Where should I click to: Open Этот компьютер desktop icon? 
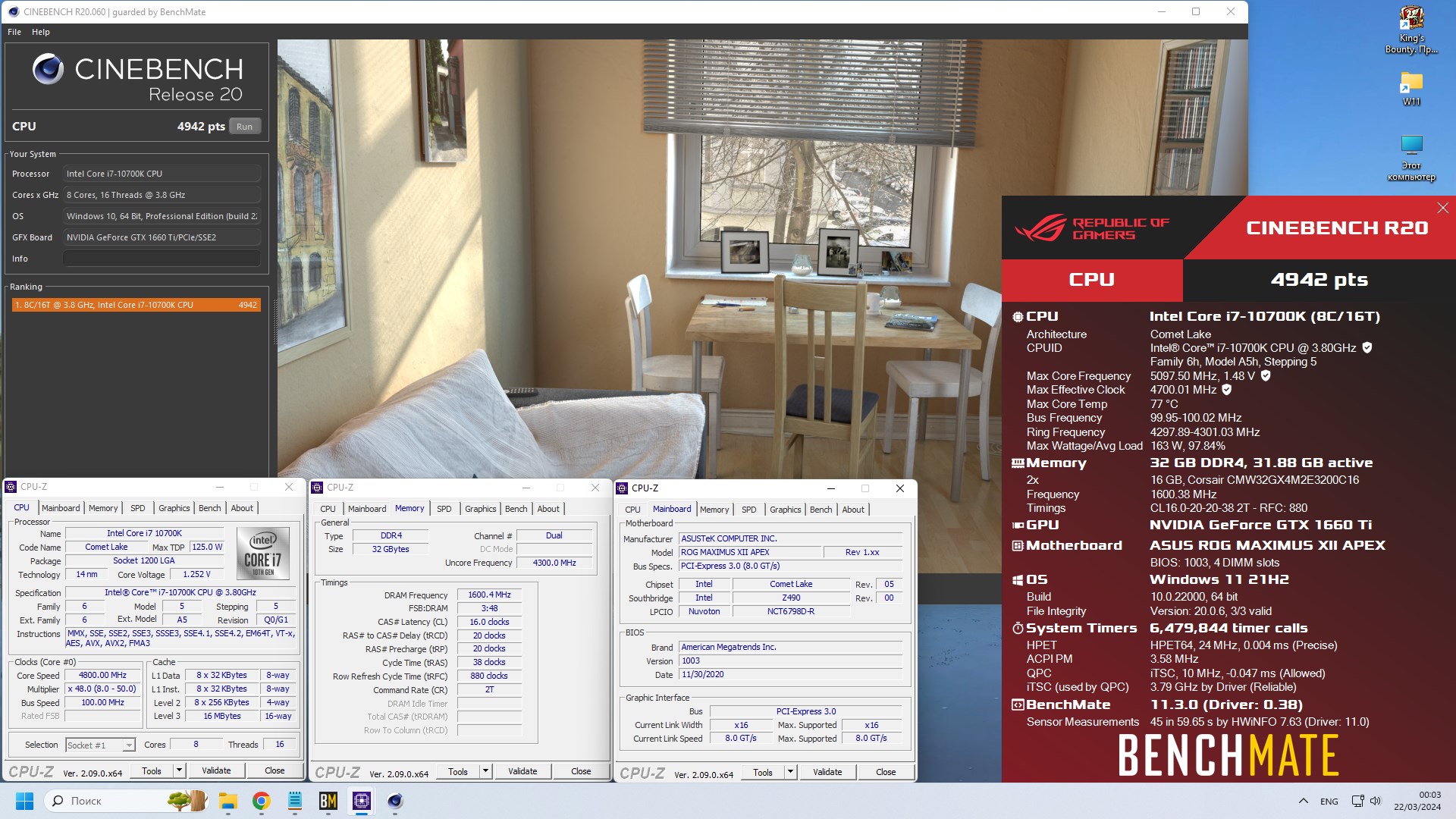pyautogui.click(x=1411, y=158)
